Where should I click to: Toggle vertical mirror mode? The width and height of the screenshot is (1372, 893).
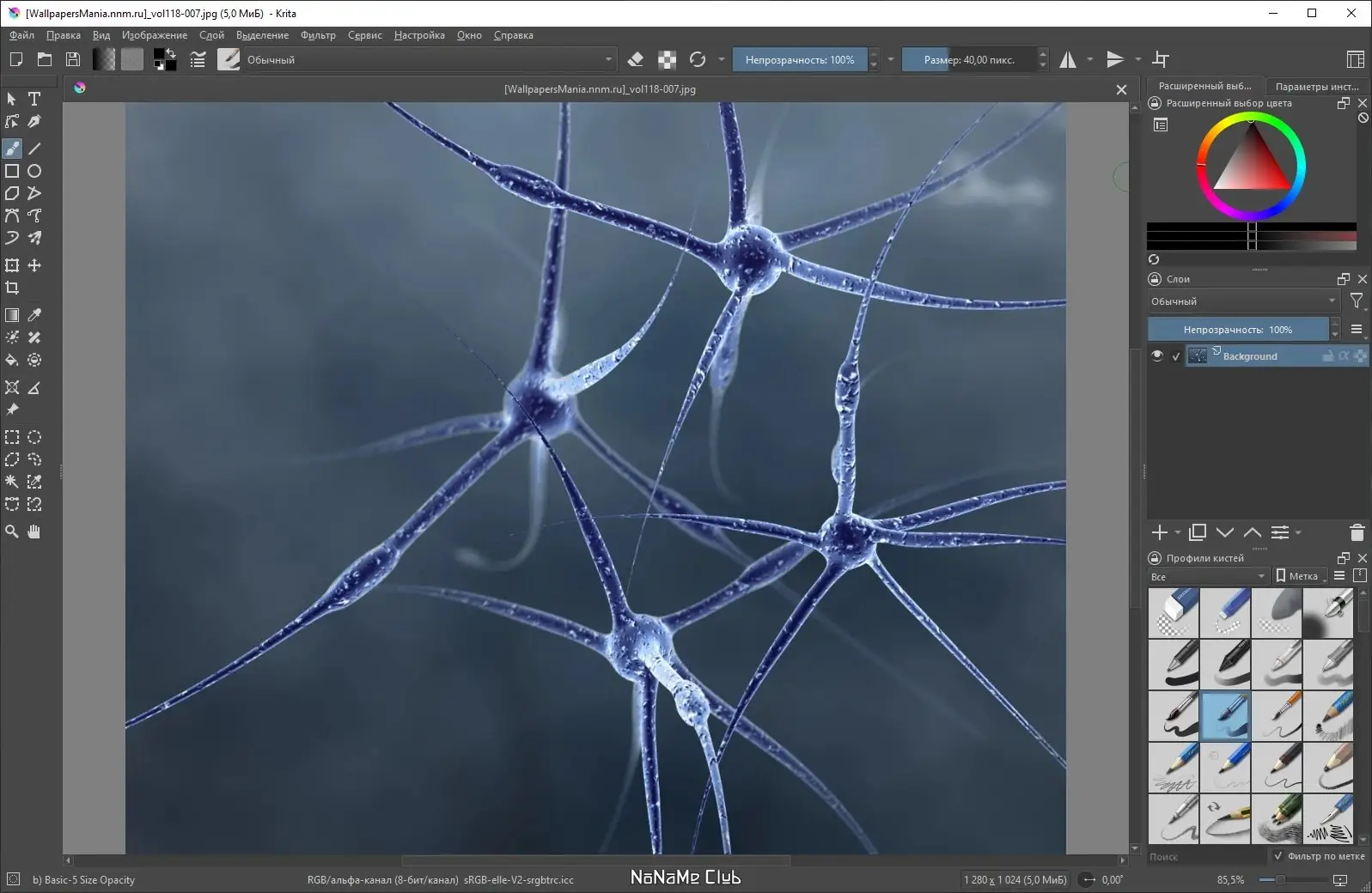coord(1115,59)
